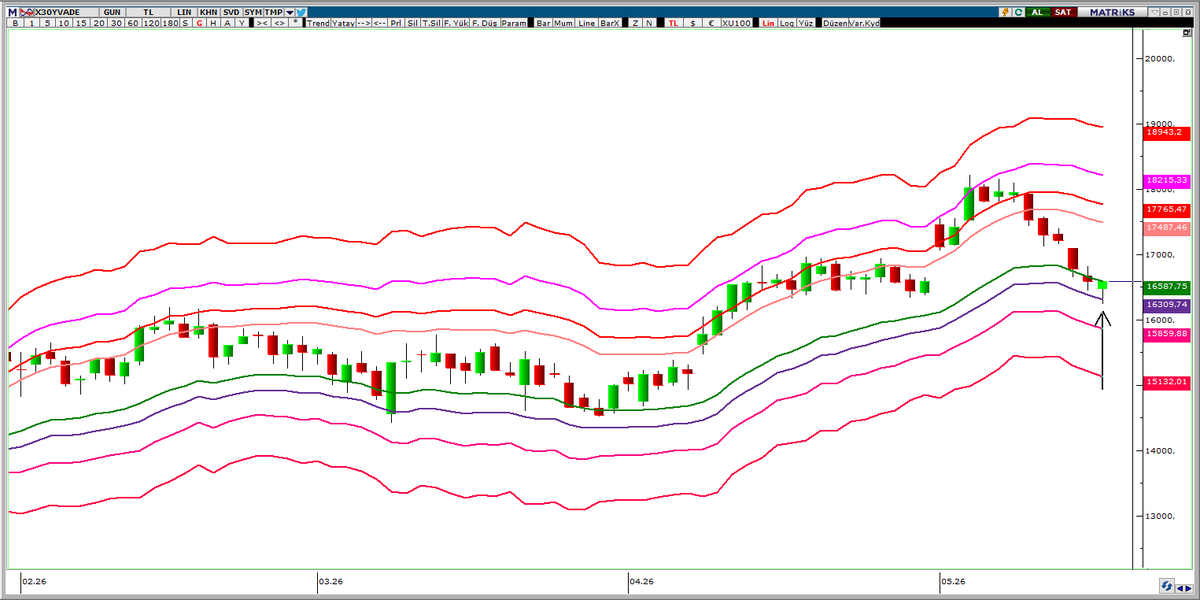Click the chart icon beside the M logo
Image resolution: width=1200 pixels, height=600 pixels.
point(27,12)
